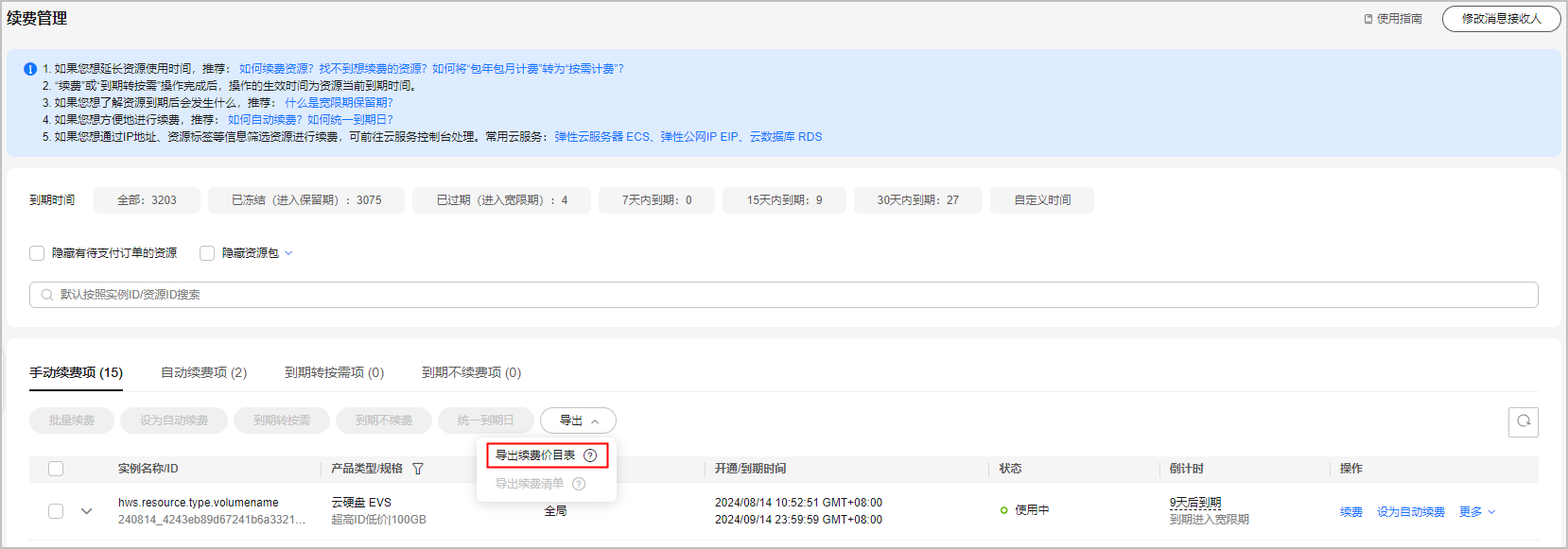
Task: Click the refresh icon above the table
Action: (1523, 421)
